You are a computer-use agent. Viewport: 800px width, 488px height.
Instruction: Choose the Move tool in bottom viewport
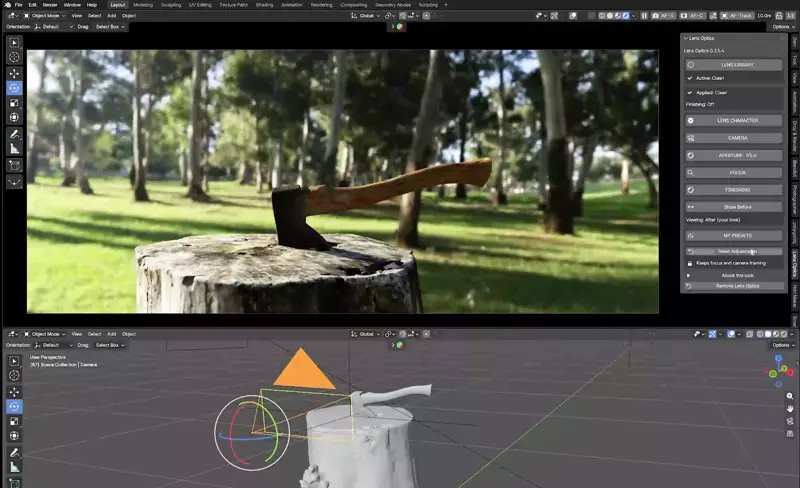14,392
